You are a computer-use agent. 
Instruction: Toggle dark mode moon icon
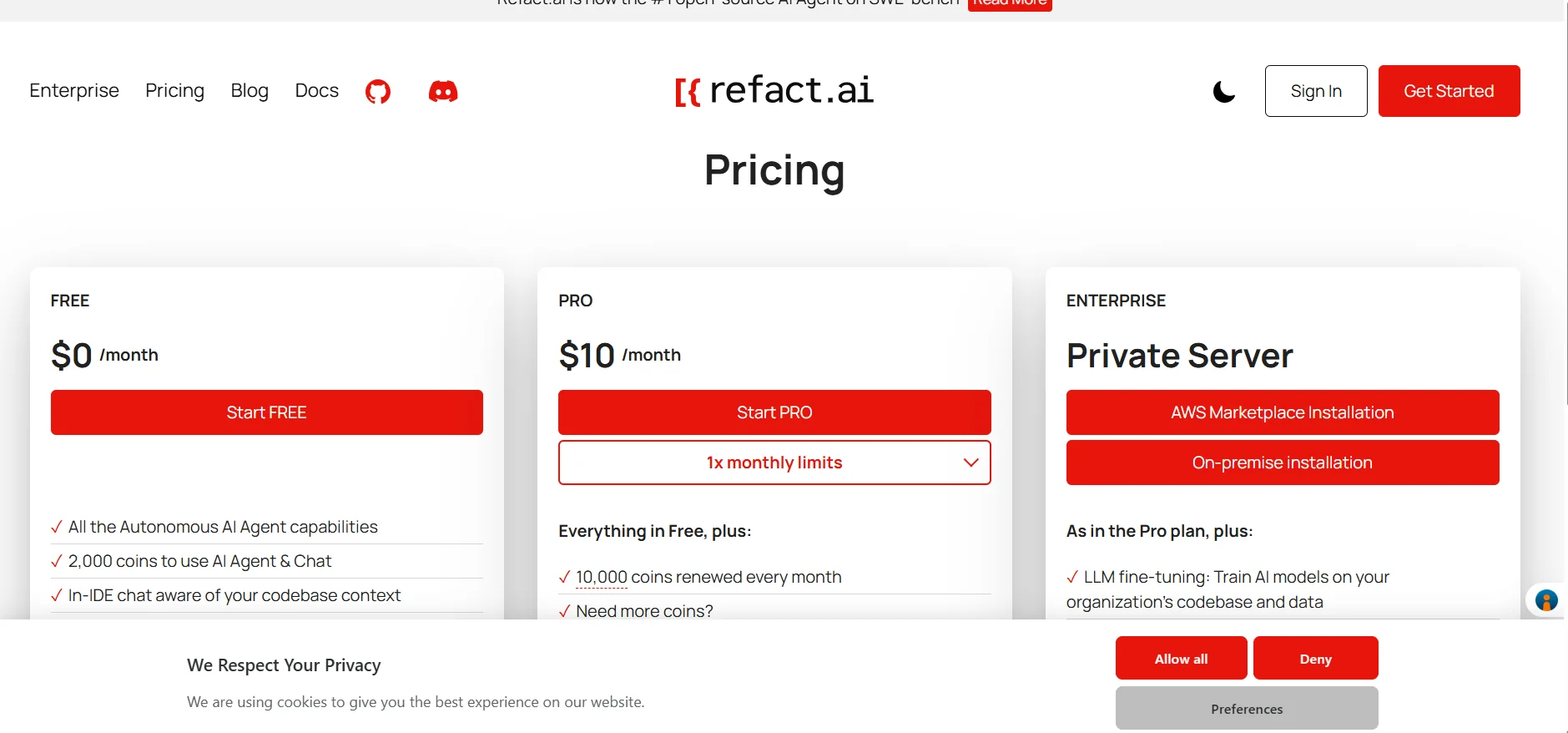click(x=1223, y=91)
